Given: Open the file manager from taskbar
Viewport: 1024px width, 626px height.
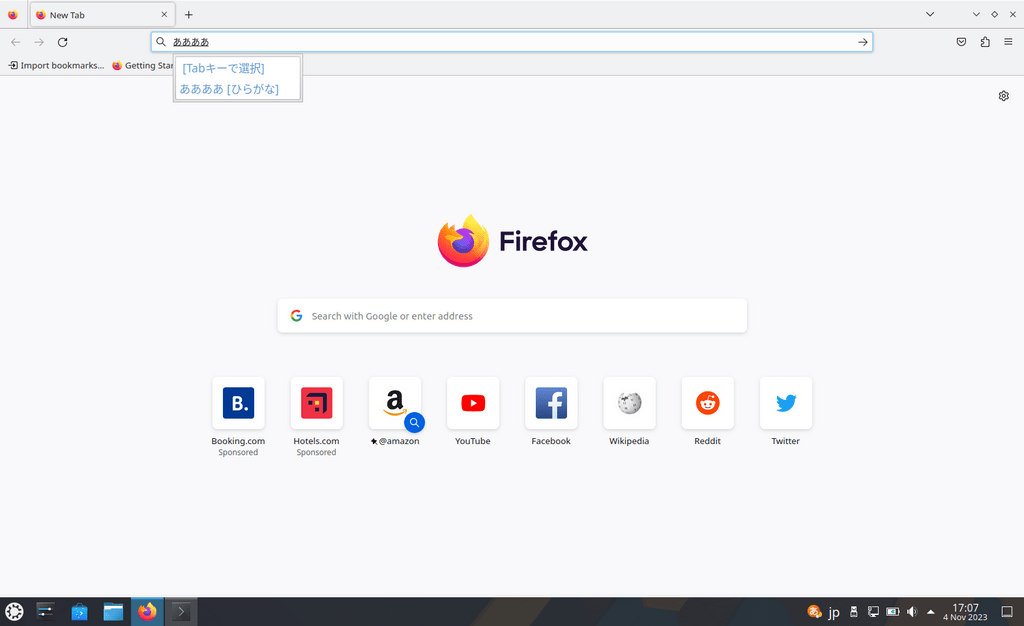Looking at the screenshot, I should coord(114,612).
